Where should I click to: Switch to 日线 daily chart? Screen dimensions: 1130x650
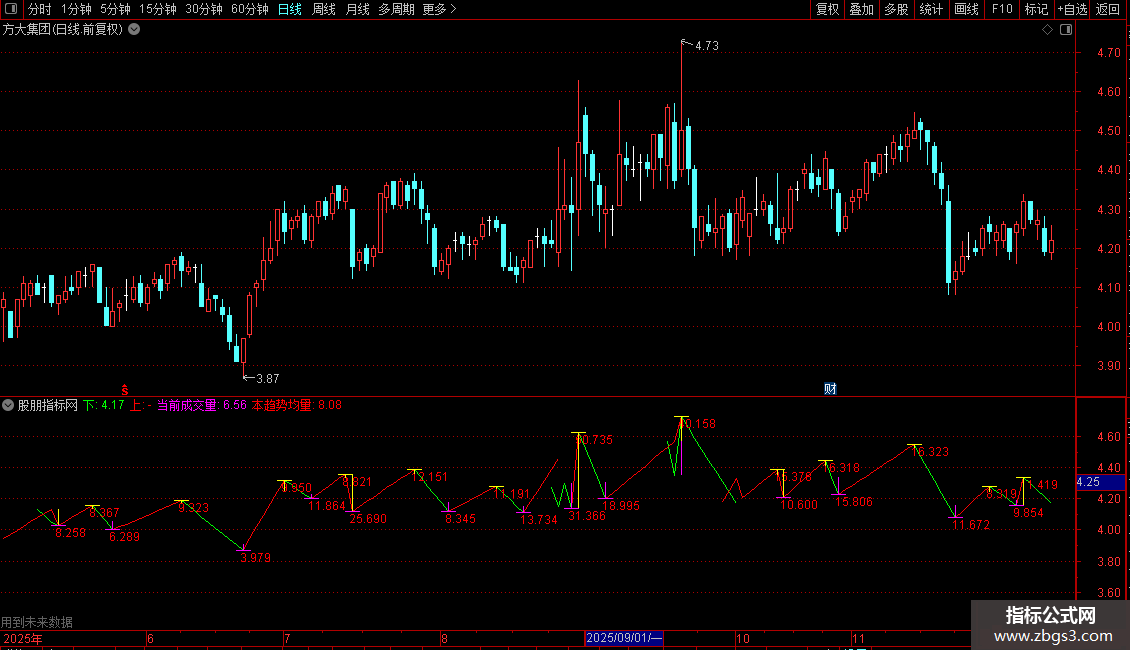pos(290,9)
